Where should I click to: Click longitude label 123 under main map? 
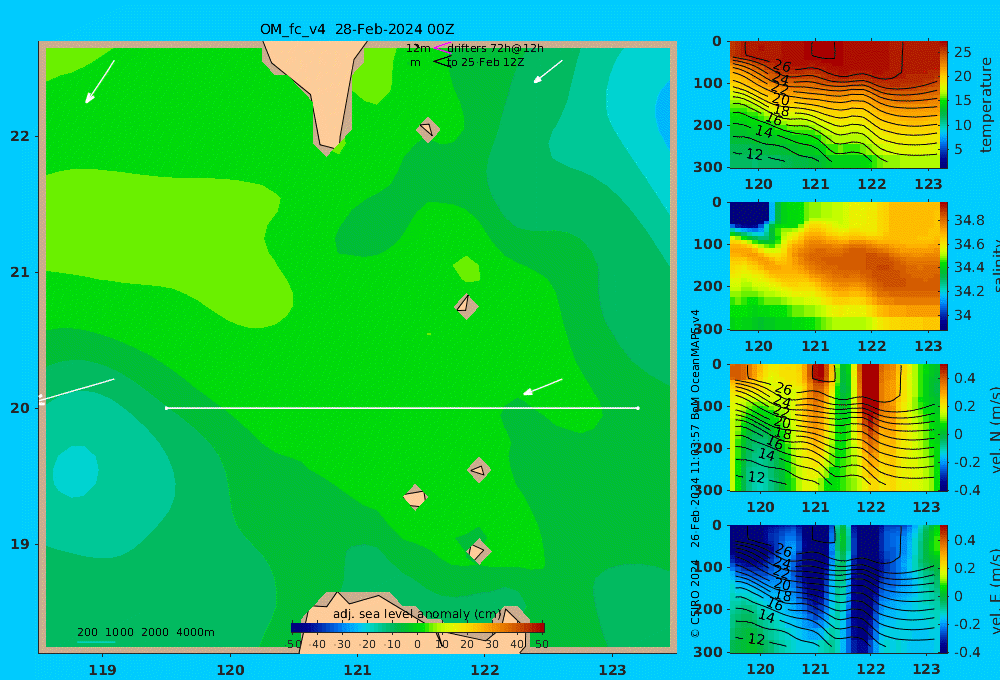click(612, 670)
